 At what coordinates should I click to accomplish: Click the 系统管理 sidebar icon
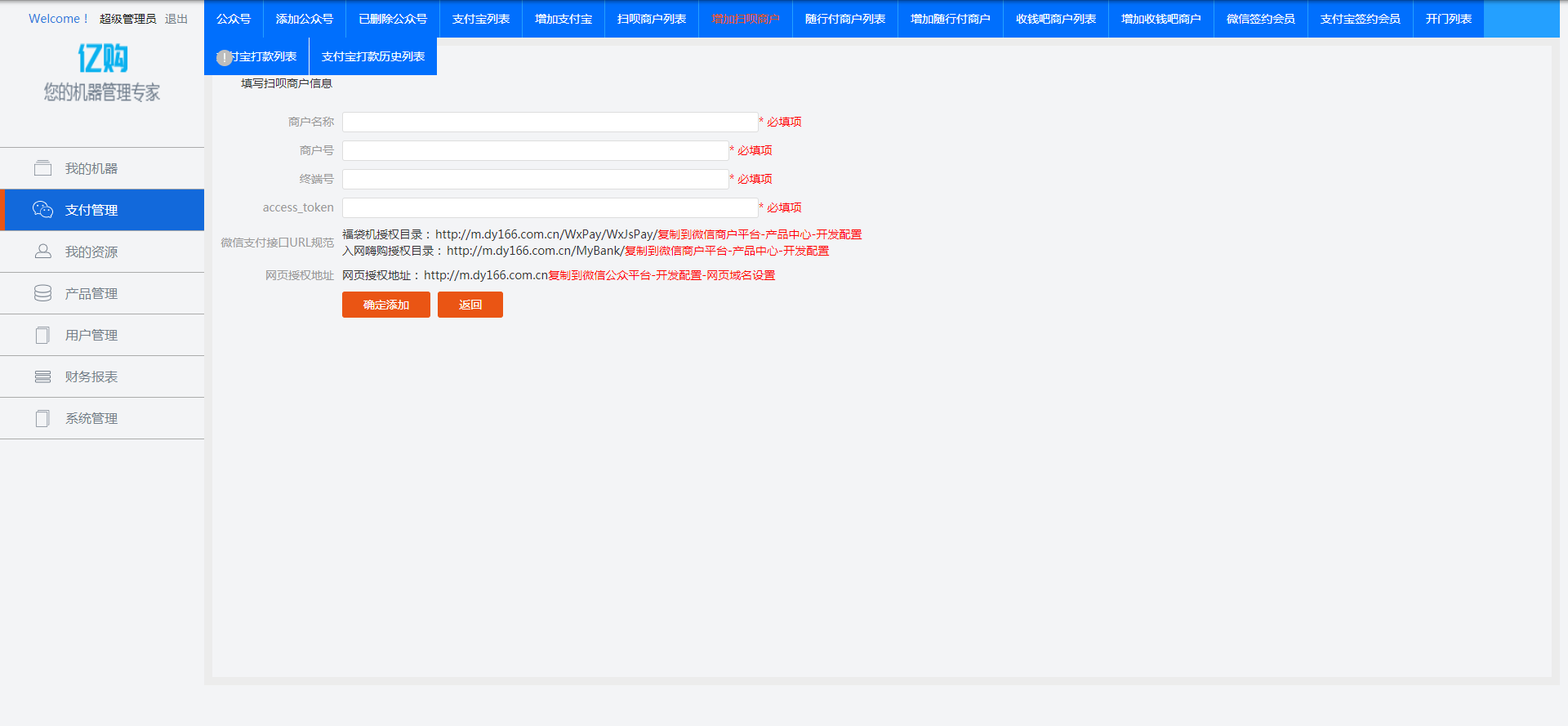(42, 418)
